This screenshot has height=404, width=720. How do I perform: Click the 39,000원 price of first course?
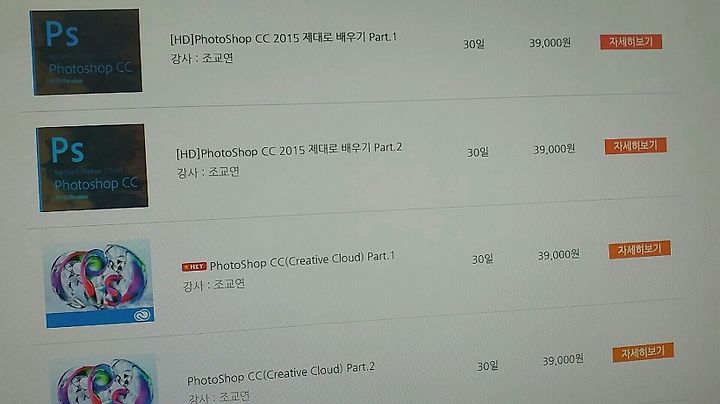coord(550,43)
